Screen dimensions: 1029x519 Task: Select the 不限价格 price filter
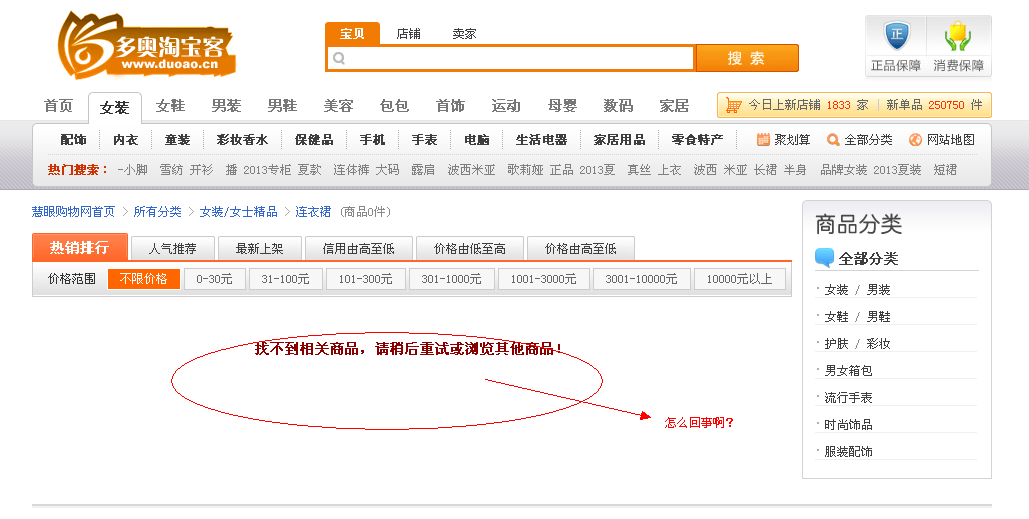point(143,279)
